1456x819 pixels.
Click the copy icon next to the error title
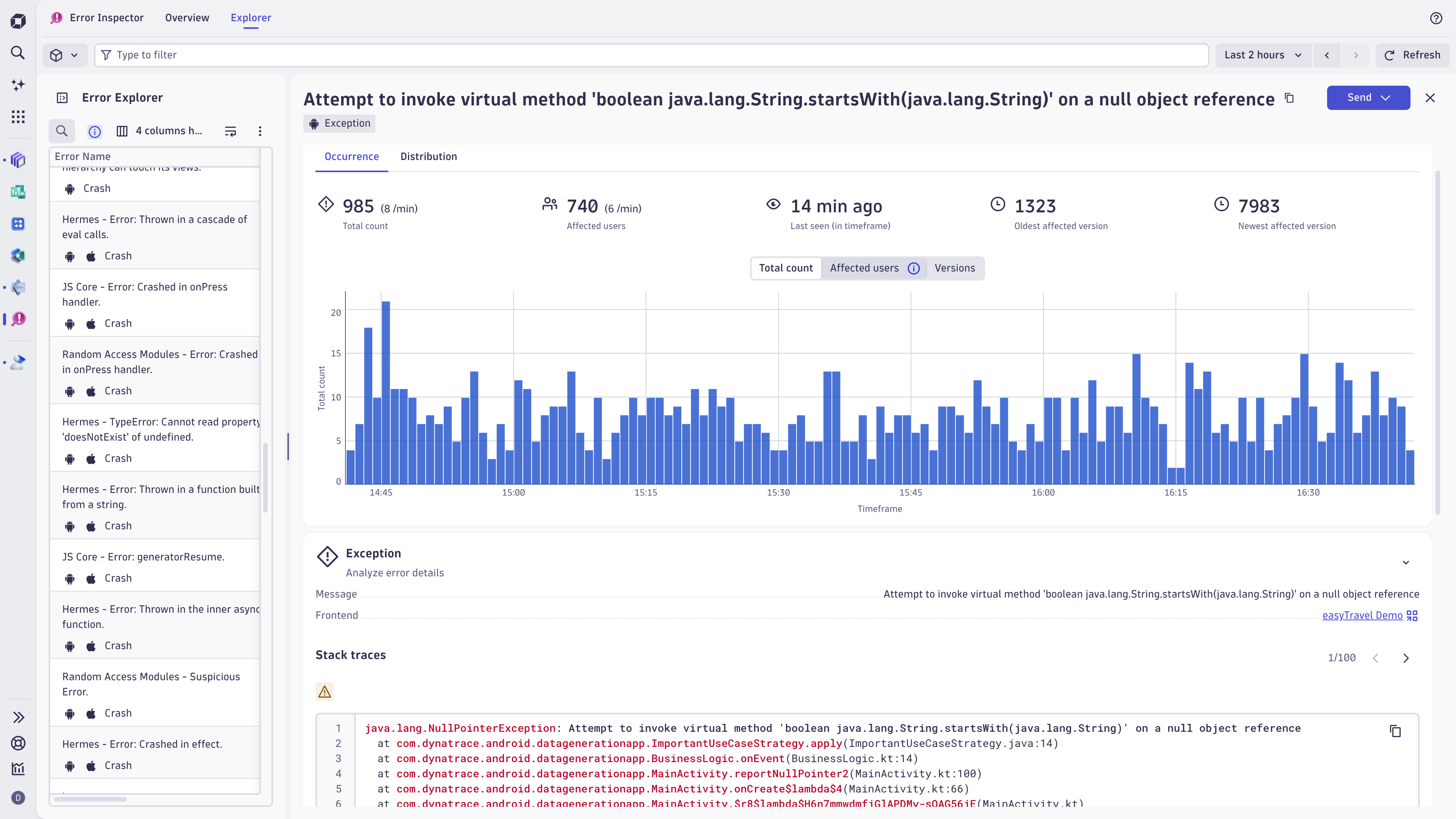pyautogui.click(x=1290, y=98)
